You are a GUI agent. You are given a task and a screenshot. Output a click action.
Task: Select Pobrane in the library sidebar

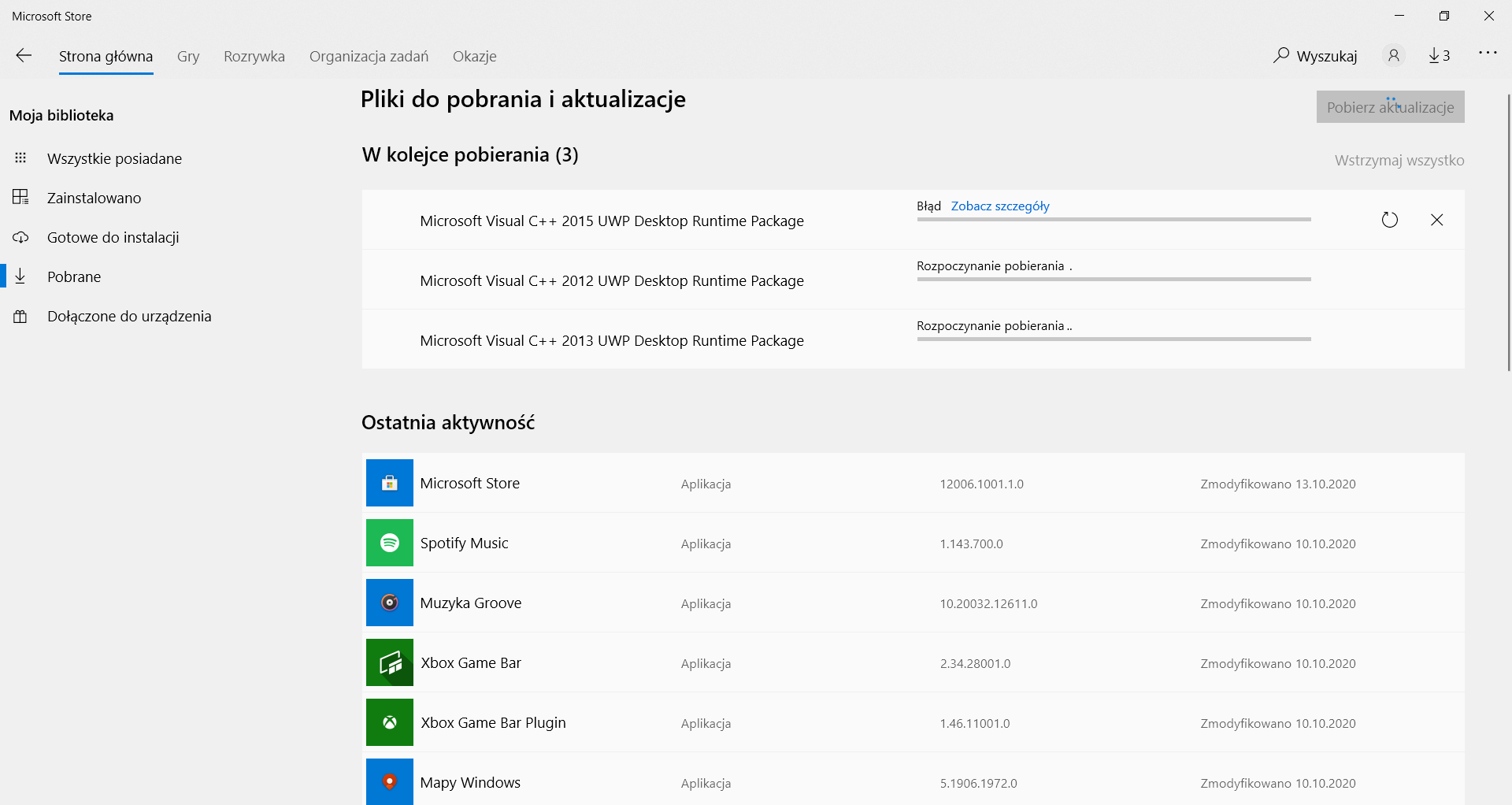74,276
